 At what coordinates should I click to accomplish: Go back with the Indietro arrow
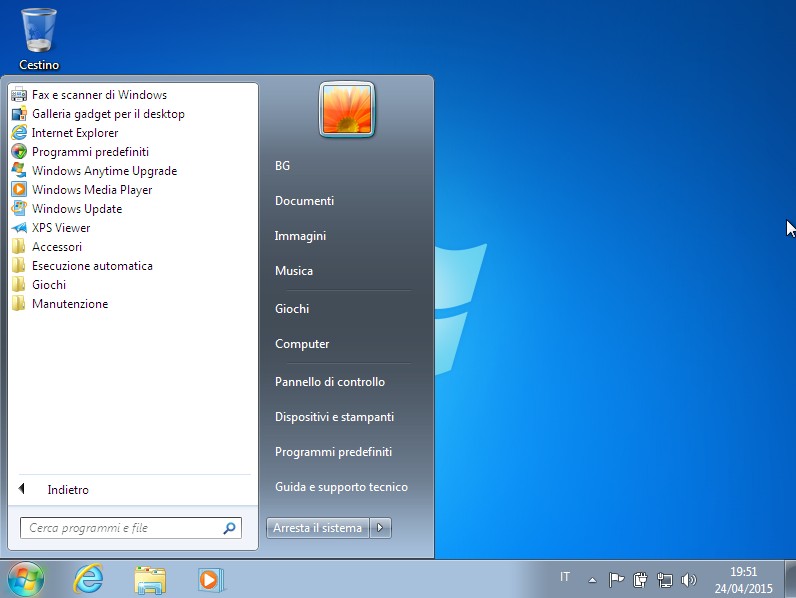(21, 489)
